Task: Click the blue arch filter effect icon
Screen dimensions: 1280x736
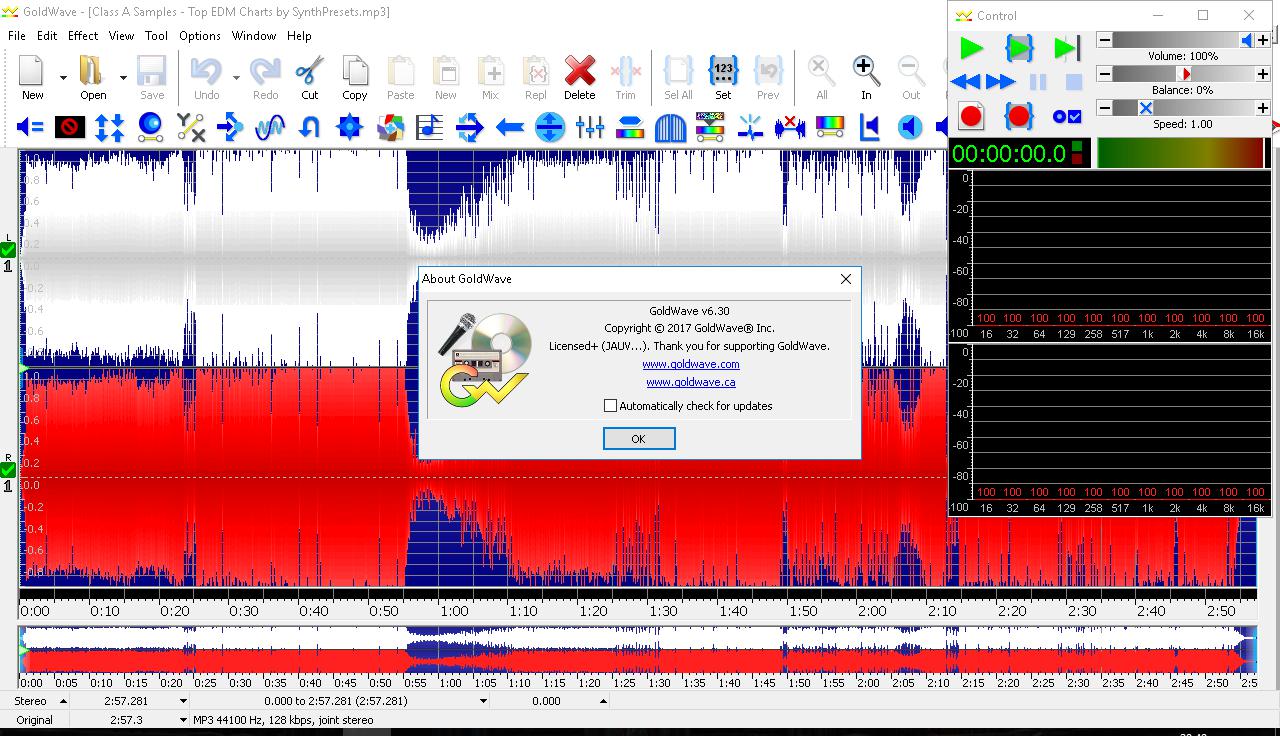Action: click(670, 127)
